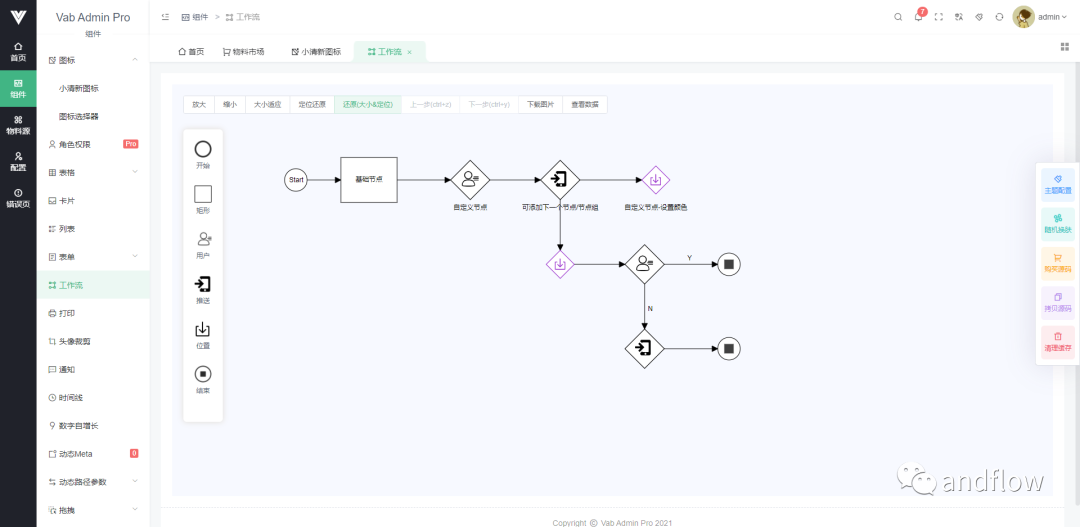Select the Start node on canvas

pos(296,180)
